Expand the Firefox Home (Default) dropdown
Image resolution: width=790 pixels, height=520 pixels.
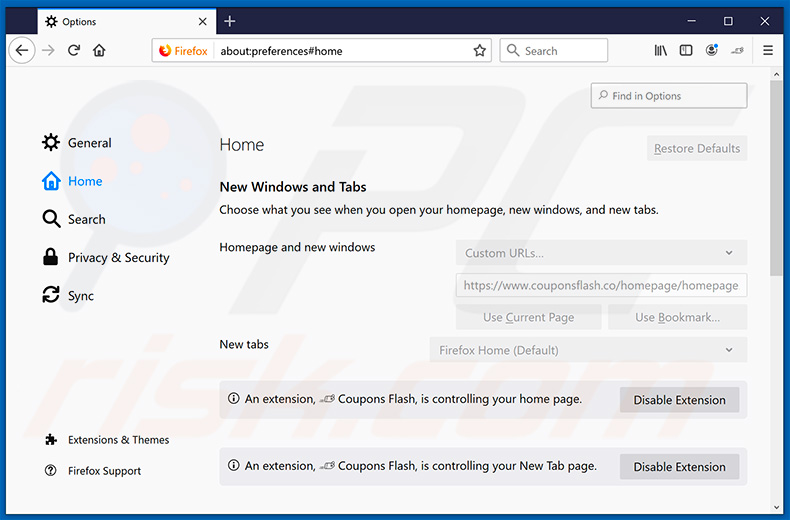(x=588, y=350)
